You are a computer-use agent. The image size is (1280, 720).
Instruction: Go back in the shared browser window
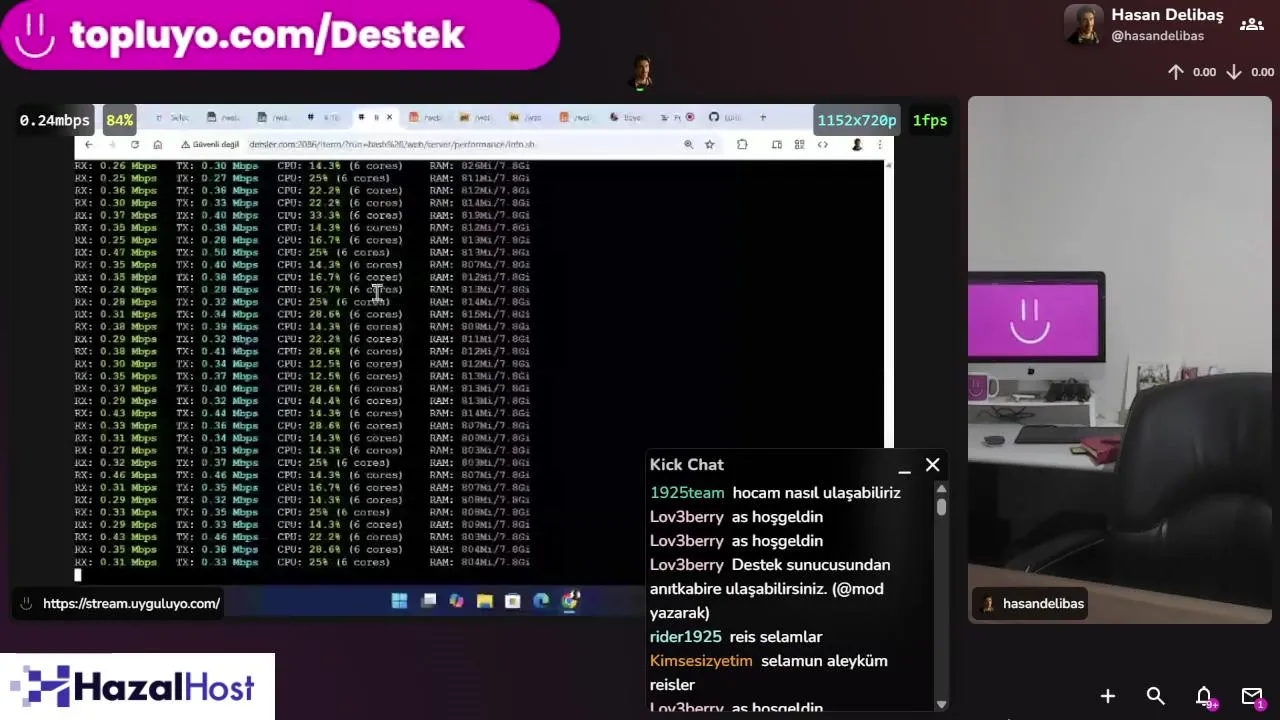click(88, 145)
